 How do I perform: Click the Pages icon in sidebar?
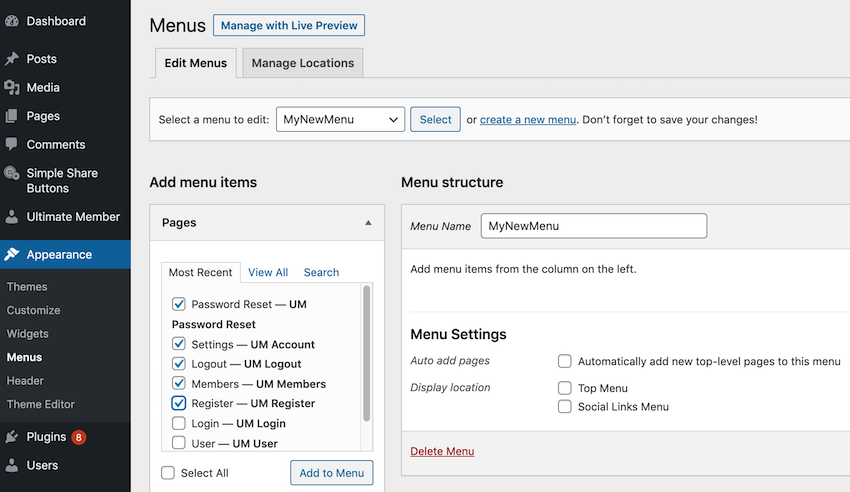(11, 116)
